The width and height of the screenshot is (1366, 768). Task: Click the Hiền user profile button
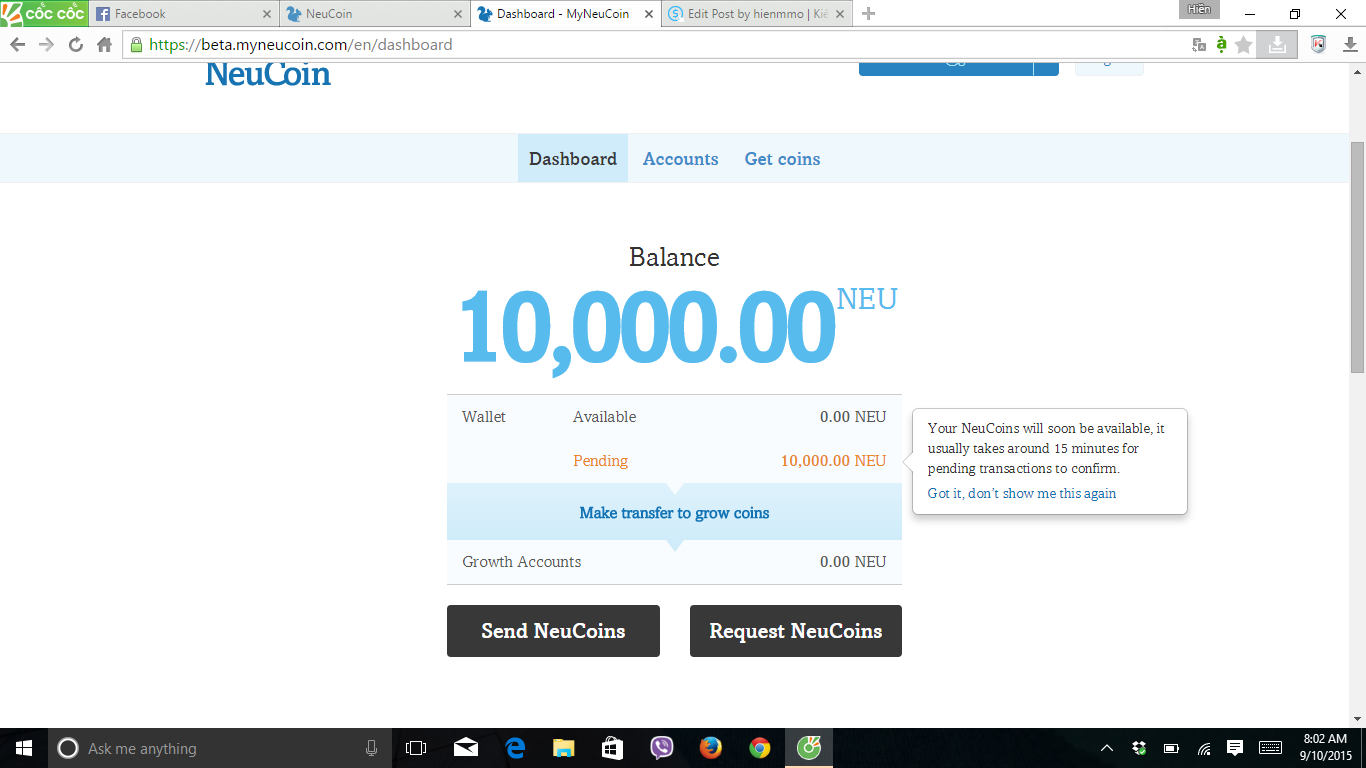click(x=1199, y=9)
